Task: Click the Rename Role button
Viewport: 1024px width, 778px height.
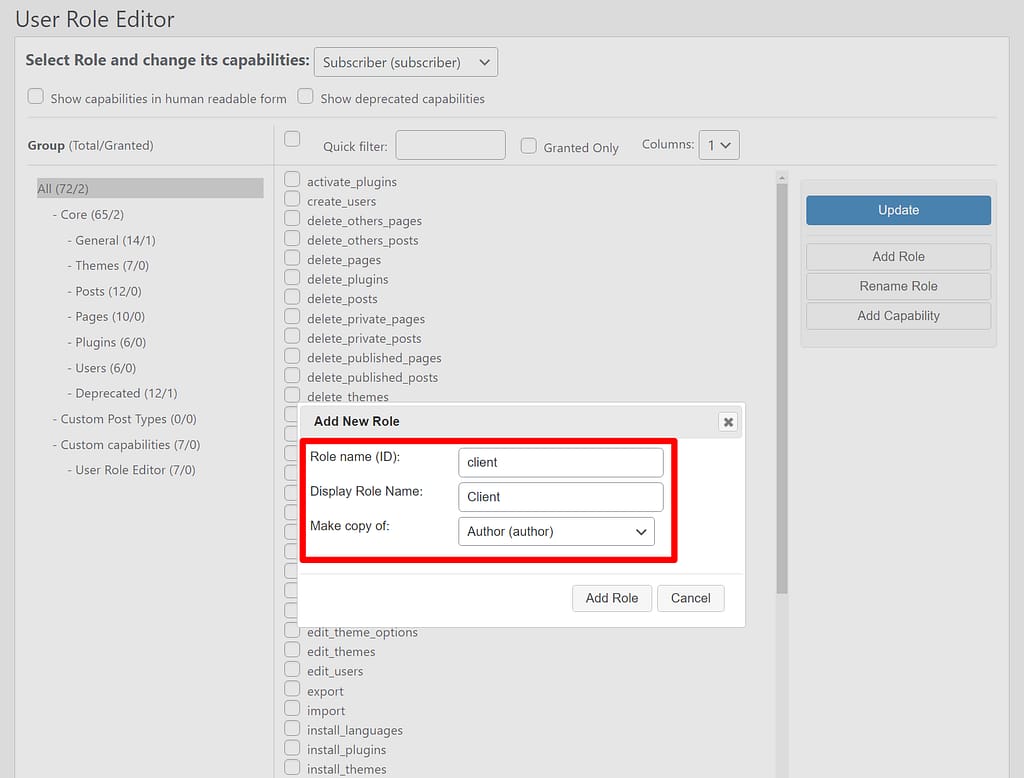Action: [898, 286]
